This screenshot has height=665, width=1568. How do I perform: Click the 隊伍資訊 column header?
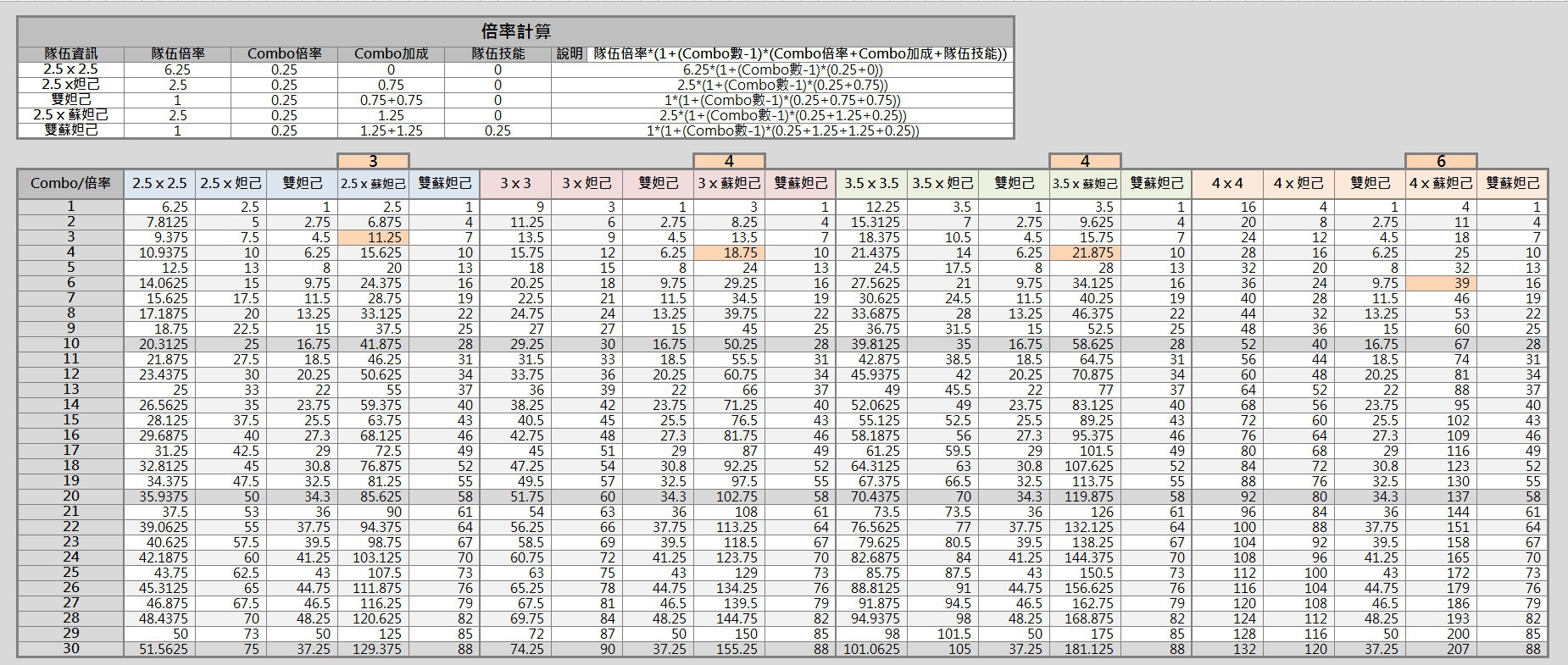pos(71,53)
